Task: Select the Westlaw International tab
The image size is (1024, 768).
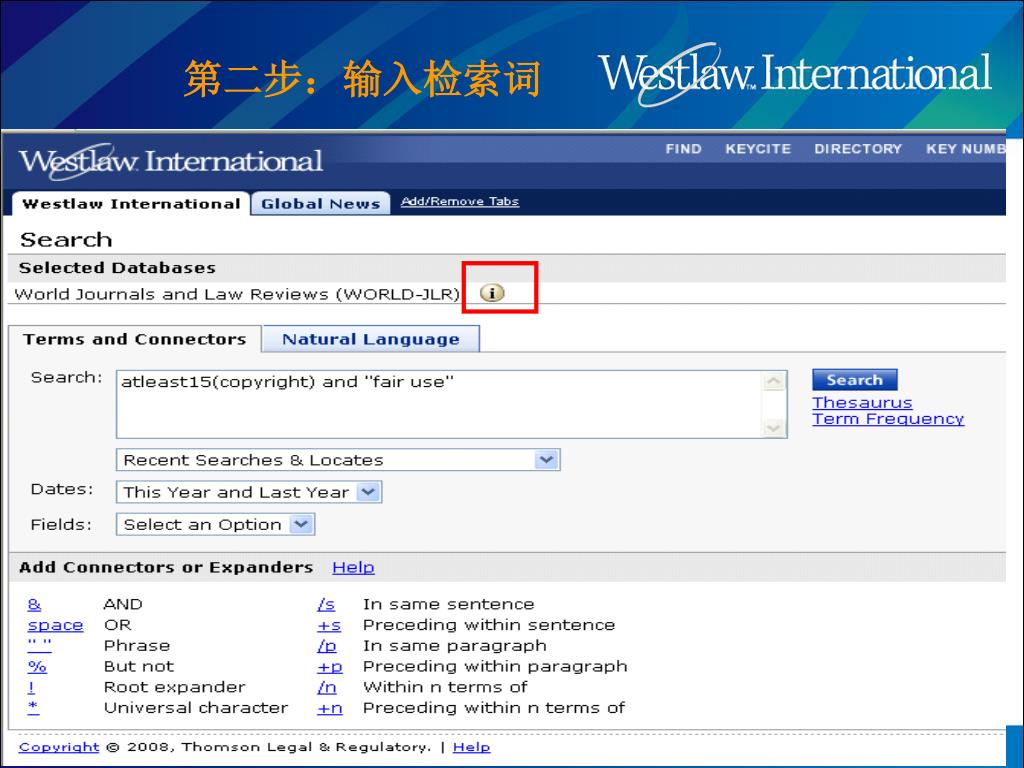Action: [x=131, y=204]
